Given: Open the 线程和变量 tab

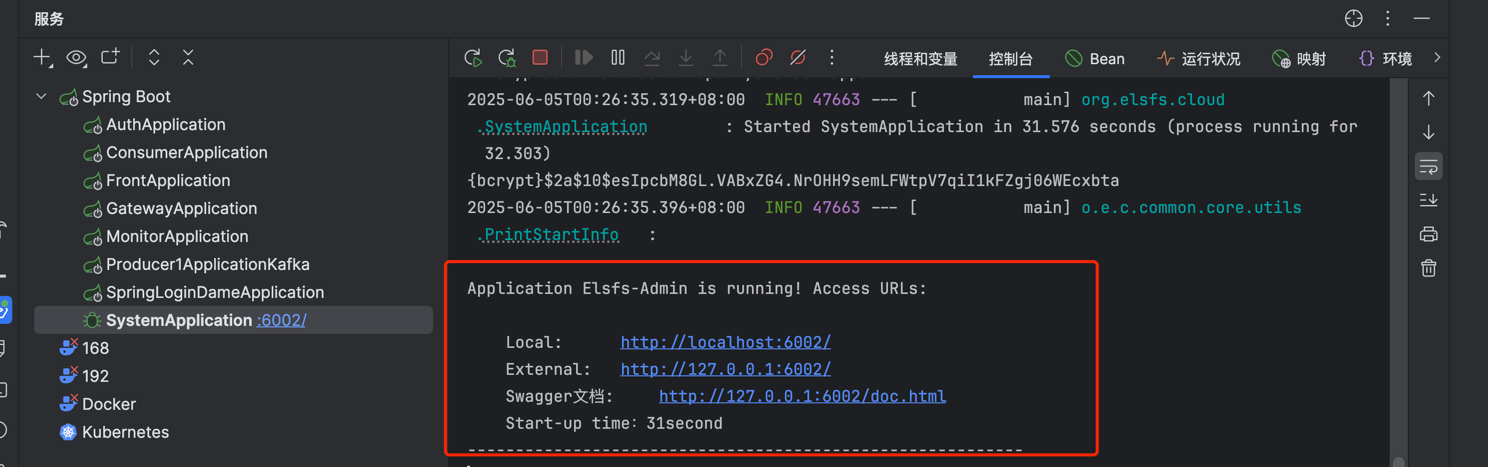Looking at the screenshot, I should pos(920,59).
